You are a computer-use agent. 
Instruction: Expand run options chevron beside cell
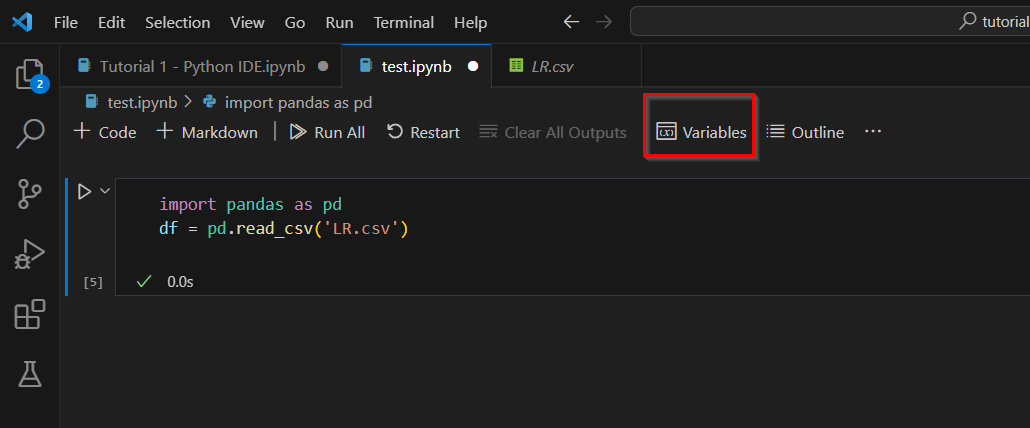point(104,191)
